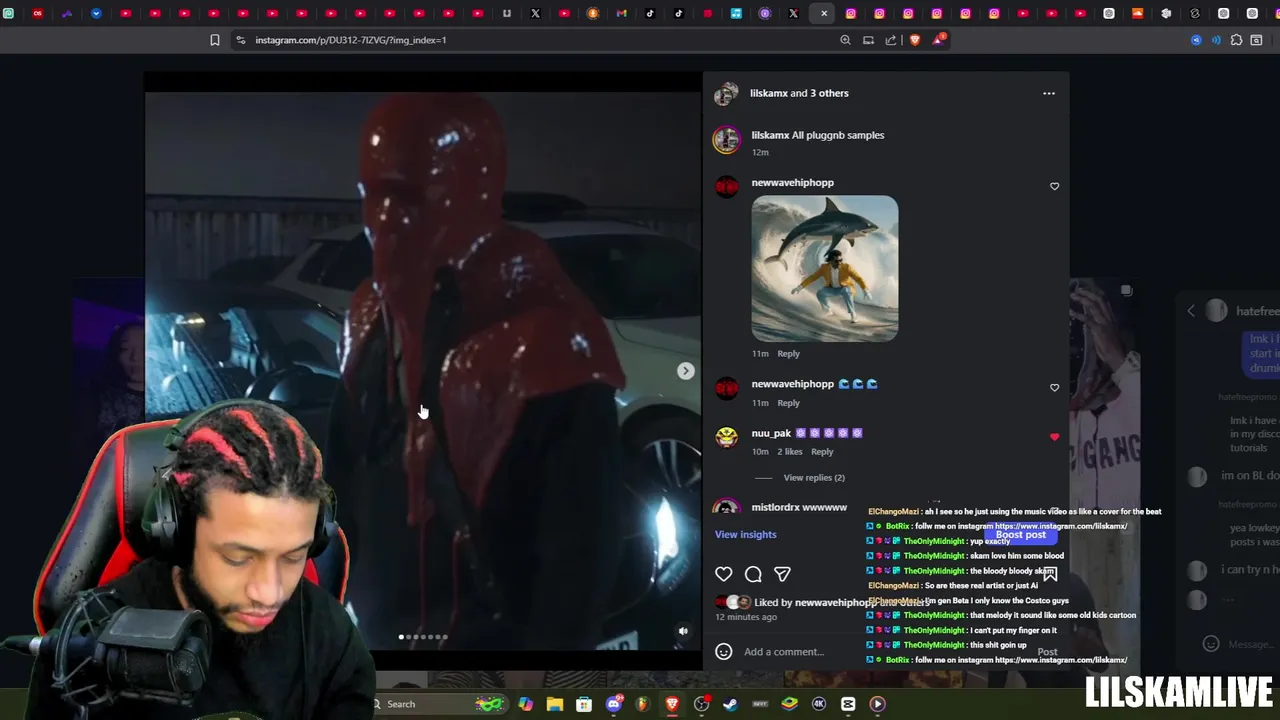Share the post with the paper plane icon

coord(782,574)
